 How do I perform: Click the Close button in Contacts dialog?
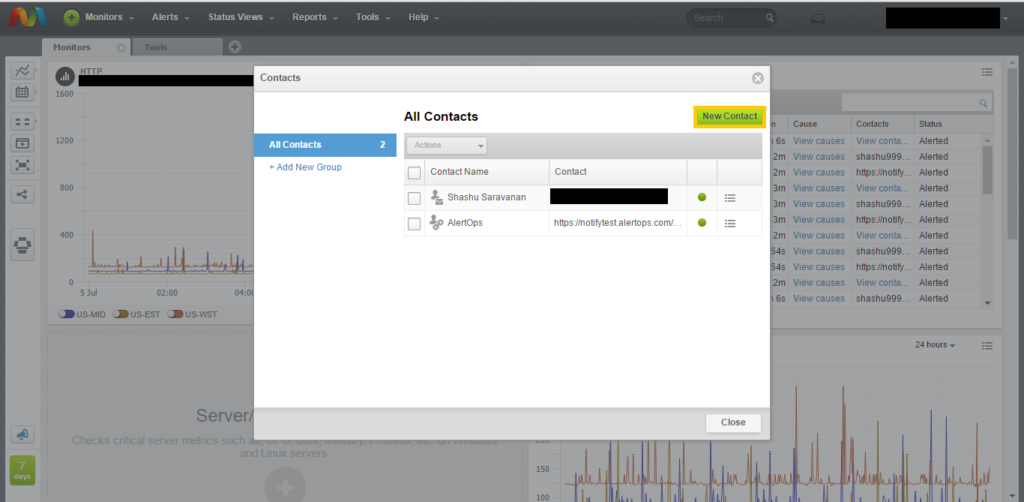pyautogui.click(x=733, y=422)
